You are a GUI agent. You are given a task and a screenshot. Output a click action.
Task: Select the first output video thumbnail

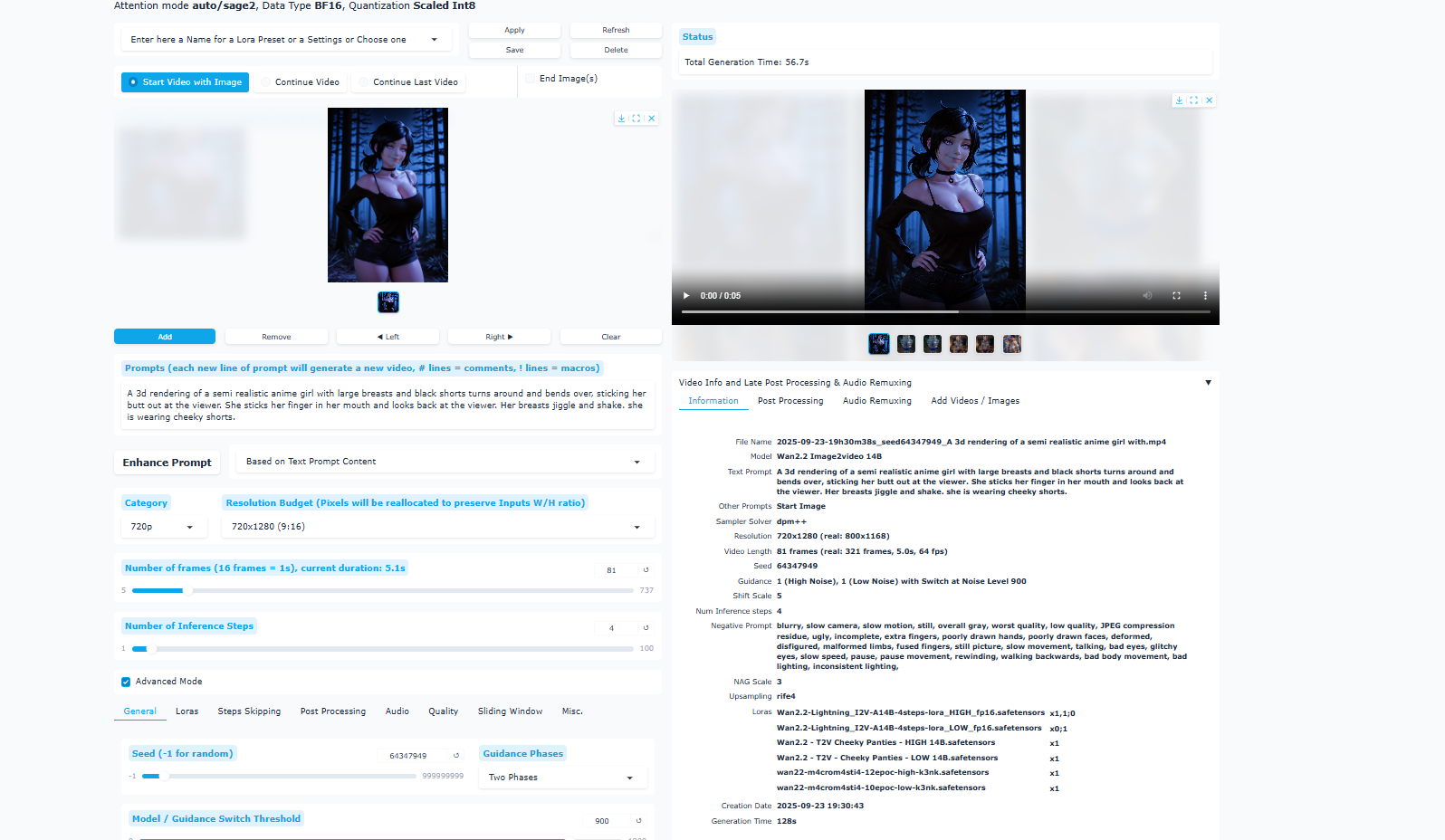click(879, 344)
